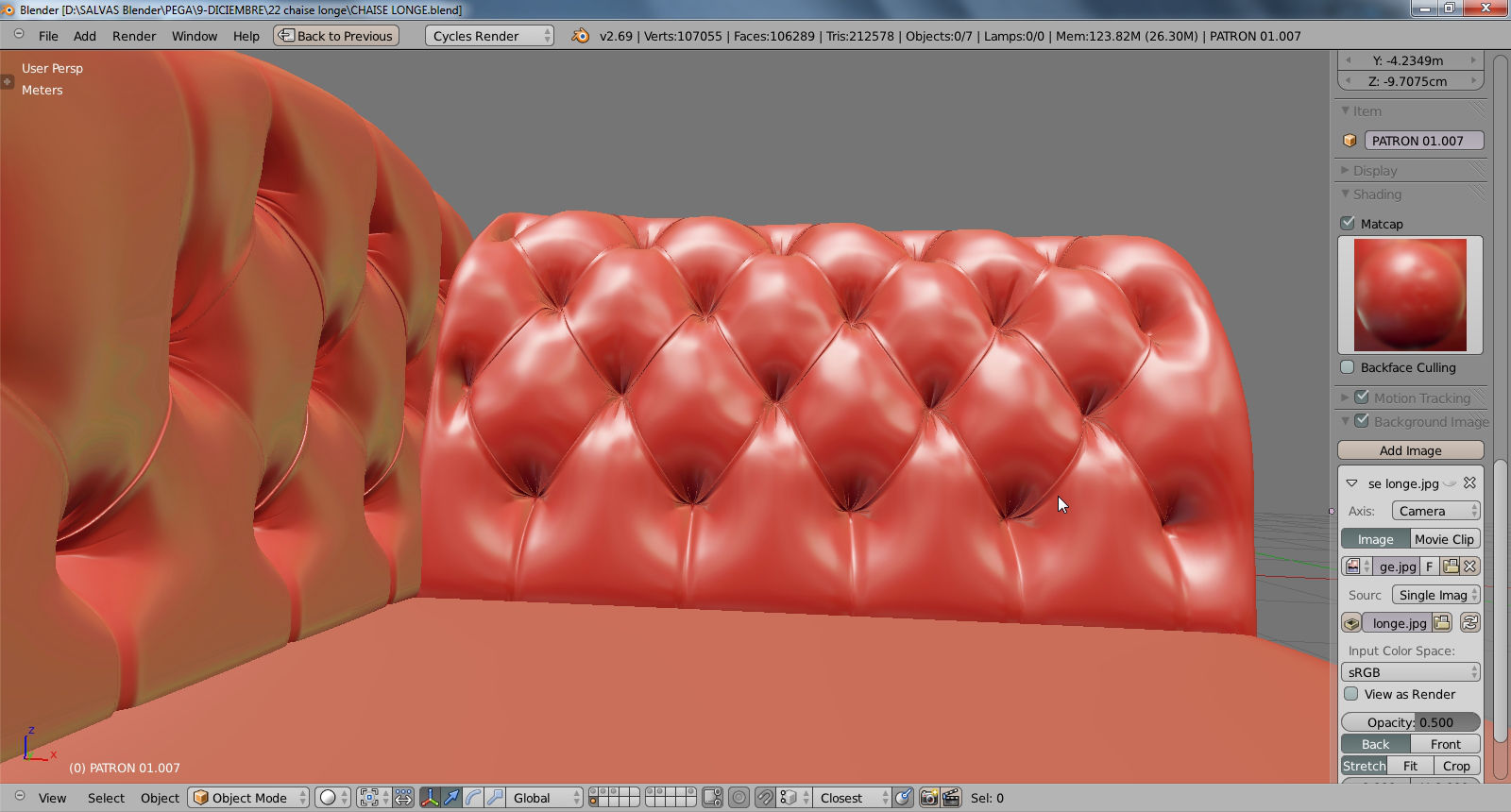Select the translate manipulator arrow icon
The image size is (1511, 812).
[451, 798]
